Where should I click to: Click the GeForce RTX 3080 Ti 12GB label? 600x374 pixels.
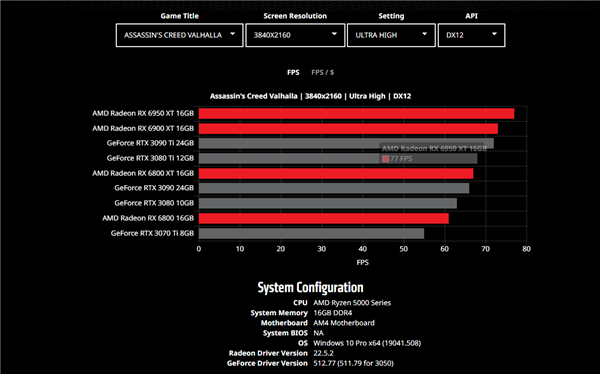pos(150,158)
